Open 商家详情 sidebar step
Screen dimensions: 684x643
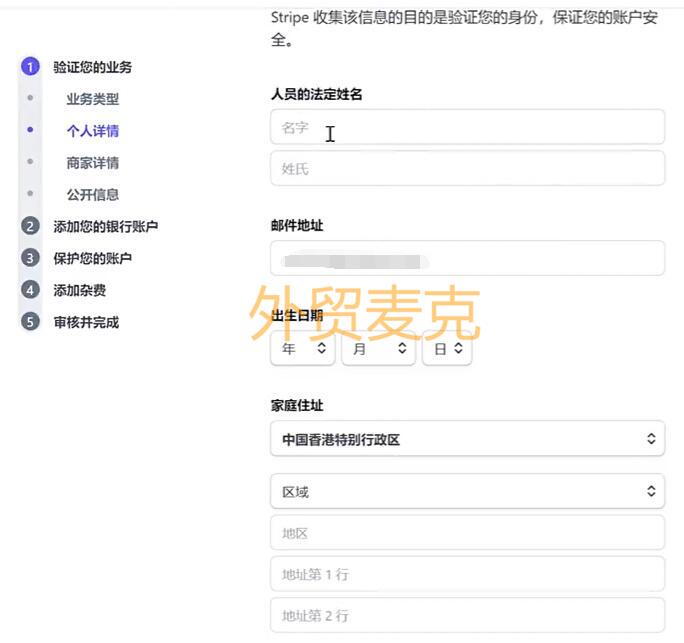tap(93, 163)
